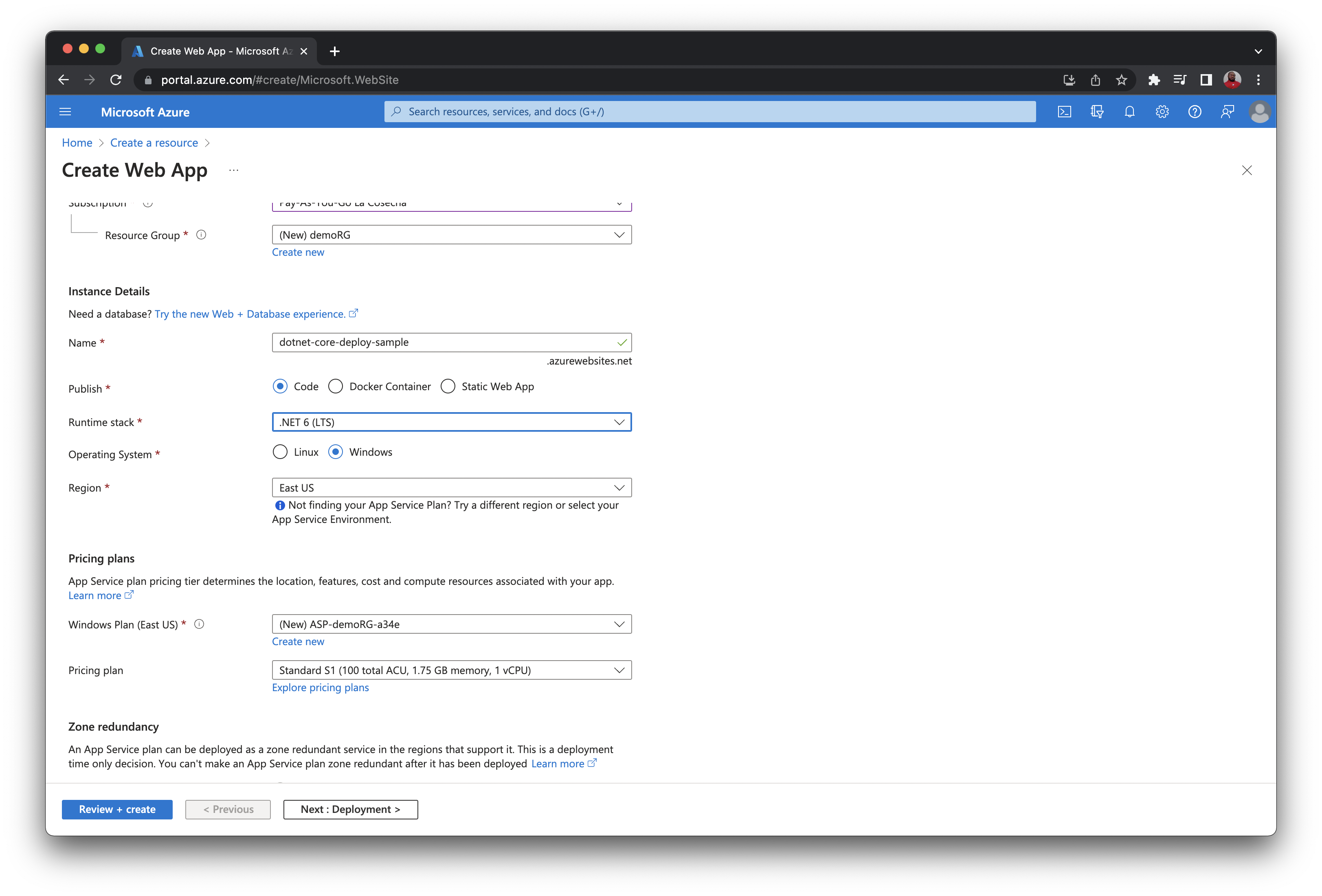Open the portal menu hamburger icon
Screen dimensions: 1322x896
point(65,112)
